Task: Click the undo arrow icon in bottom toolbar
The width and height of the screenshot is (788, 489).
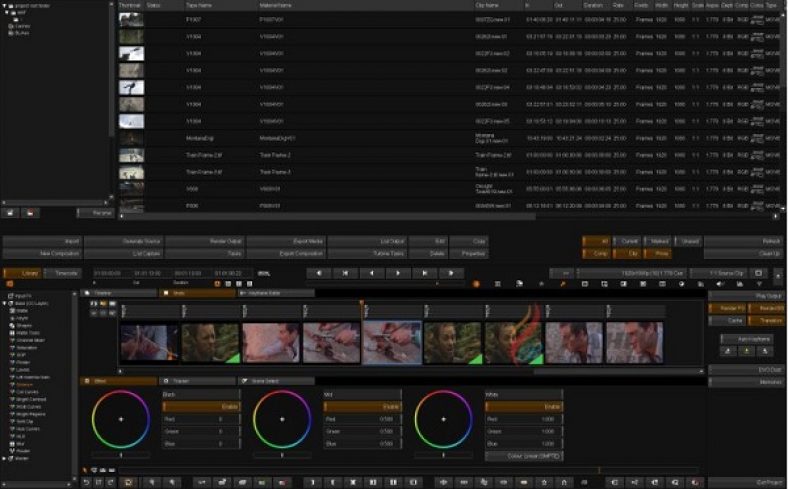Action: point(86,482)
